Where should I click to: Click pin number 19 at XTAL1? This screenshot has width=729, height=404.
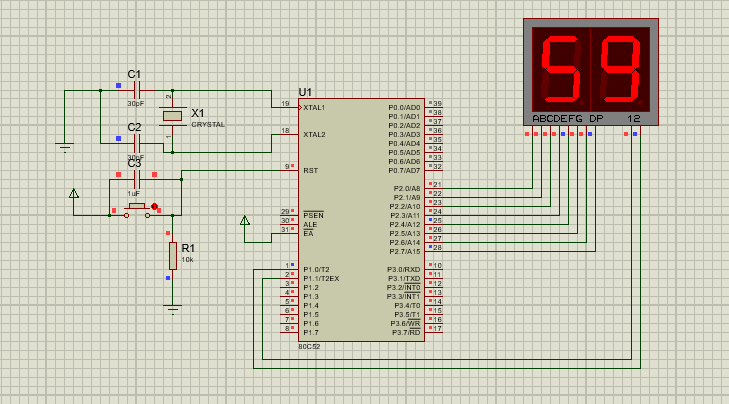click(285, 104)
